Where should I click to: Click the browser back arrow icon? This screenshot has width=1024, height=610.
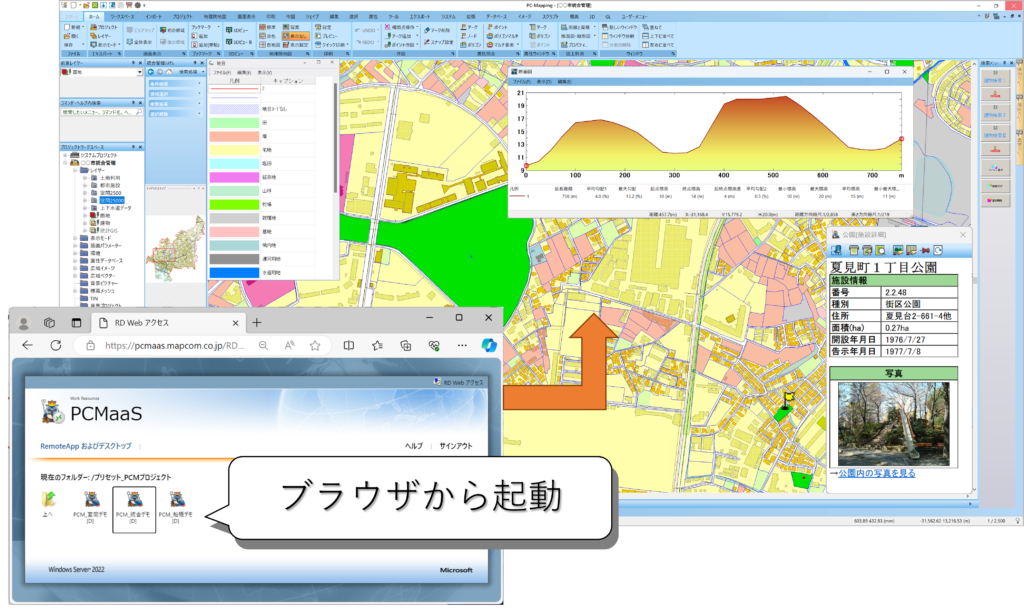pos(27,345)
